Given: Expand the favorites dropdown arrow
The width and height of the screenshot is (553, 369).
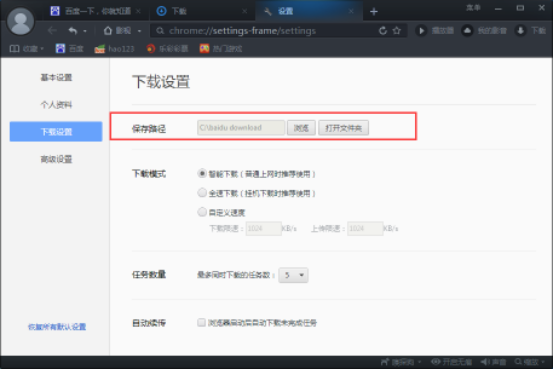Looking at the screenshot, I should click(42, 49).
